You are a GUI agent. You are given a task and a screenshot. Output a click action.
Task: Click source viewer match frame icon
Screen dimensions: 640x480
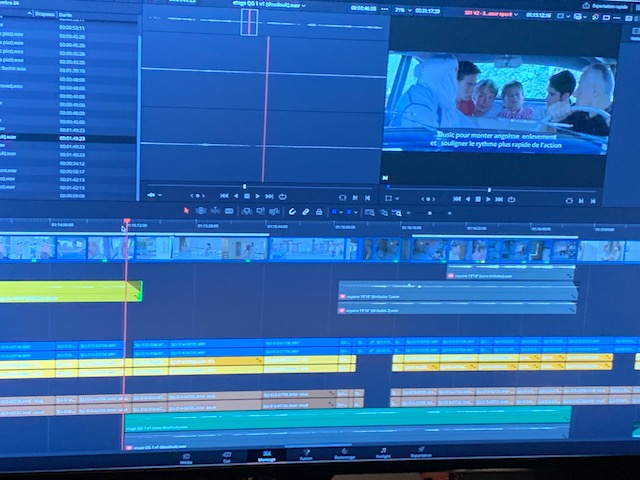point(342,198)
